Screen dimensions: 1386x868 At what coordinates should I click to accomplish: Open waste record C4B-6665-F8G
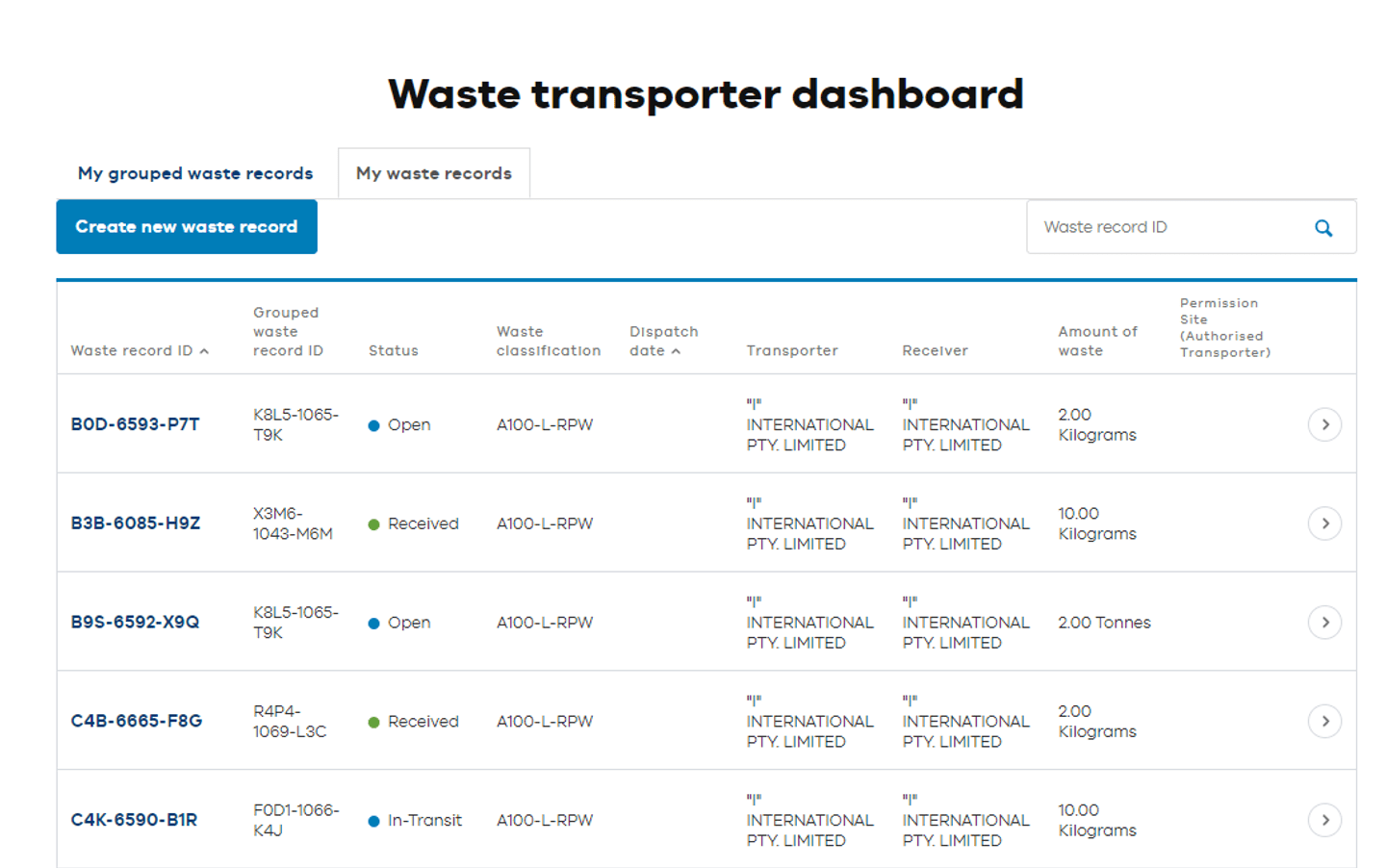pyautogui.click(x=135, y=721)
